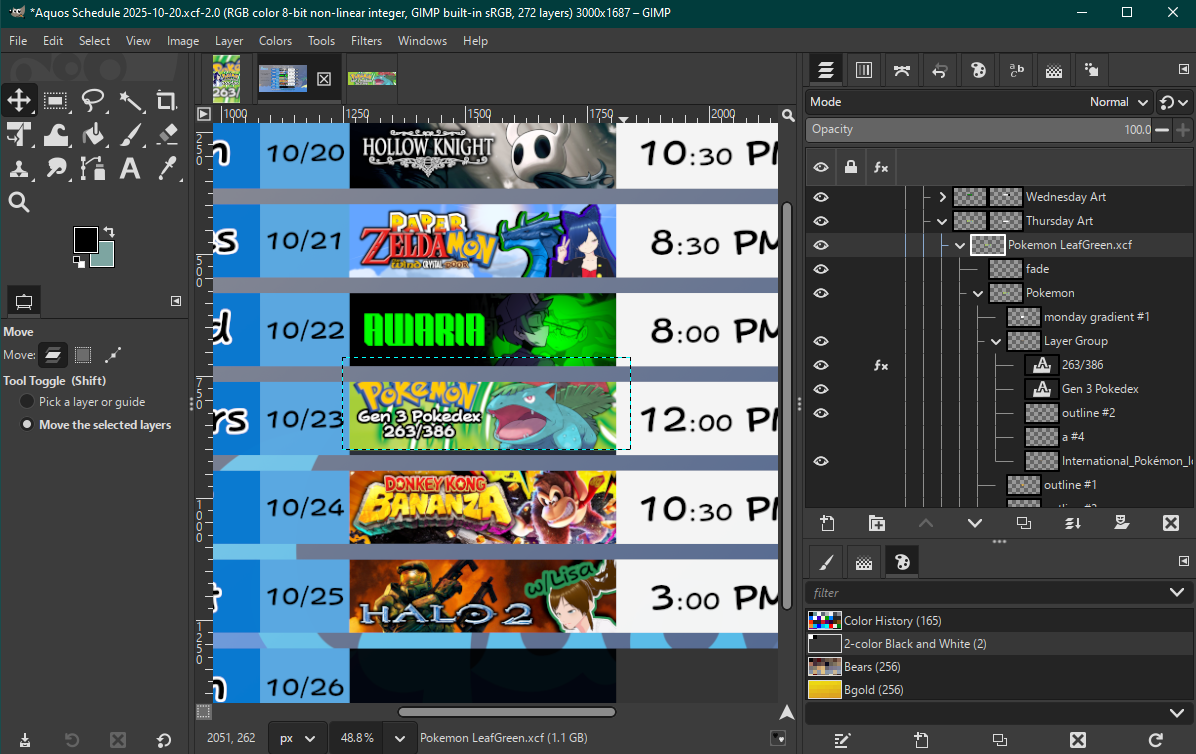
Task: Open the Colors menu
Action: (275, 41)
